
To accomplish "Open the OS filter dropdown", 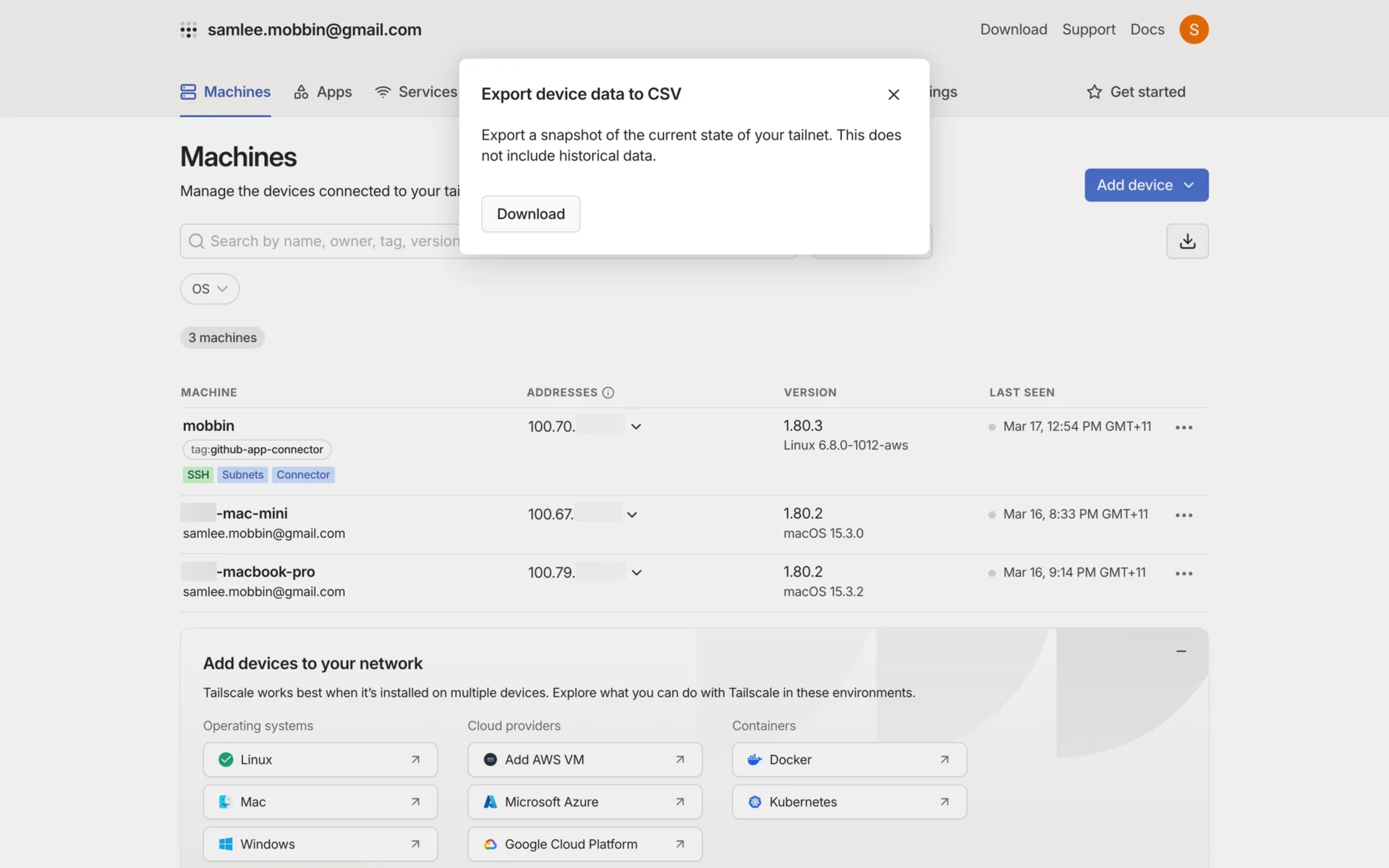I will tap(210, 289).
